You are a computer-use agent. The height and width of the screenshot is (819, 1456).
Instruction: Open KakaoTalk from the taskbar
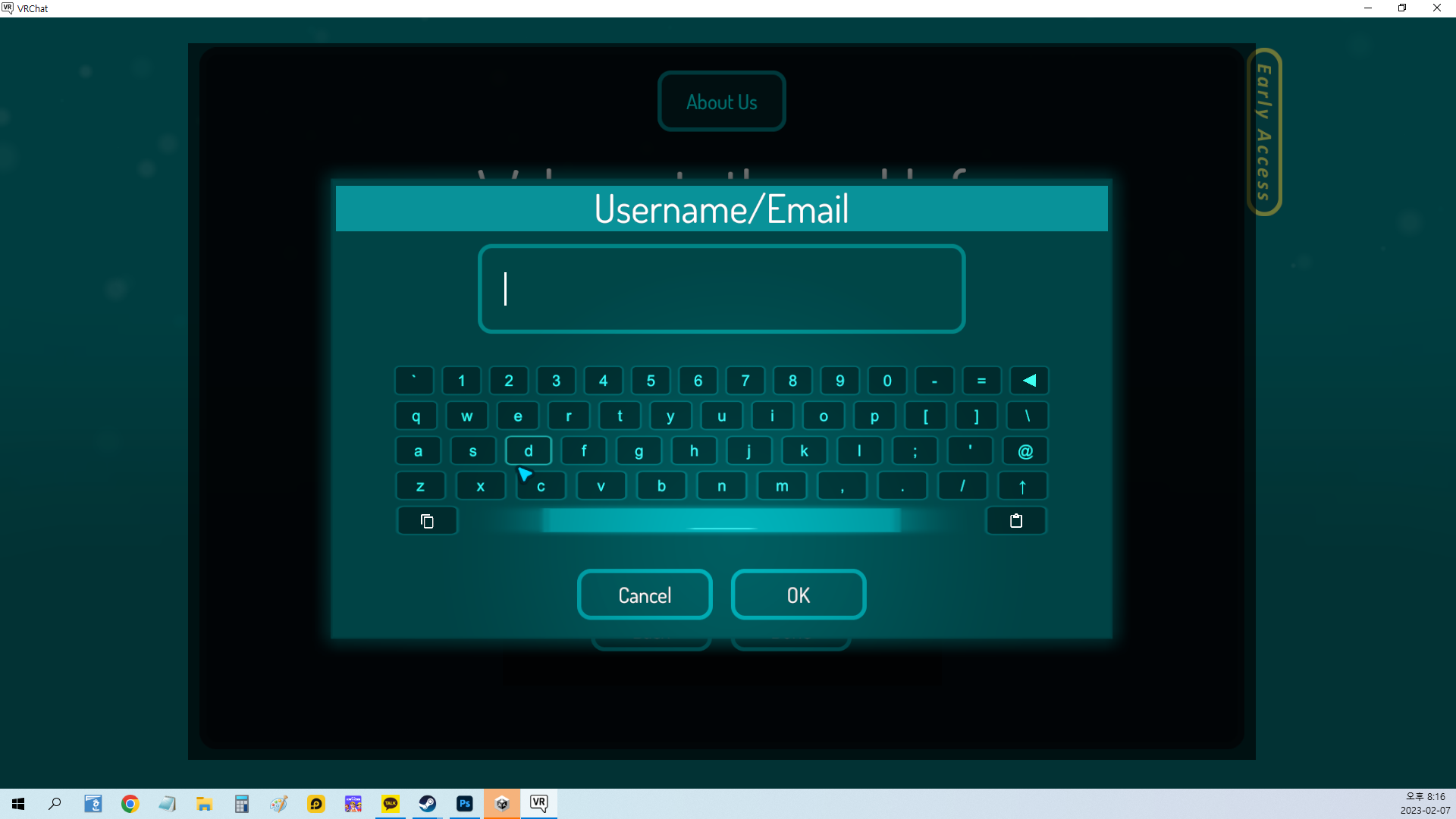[391, 804]
